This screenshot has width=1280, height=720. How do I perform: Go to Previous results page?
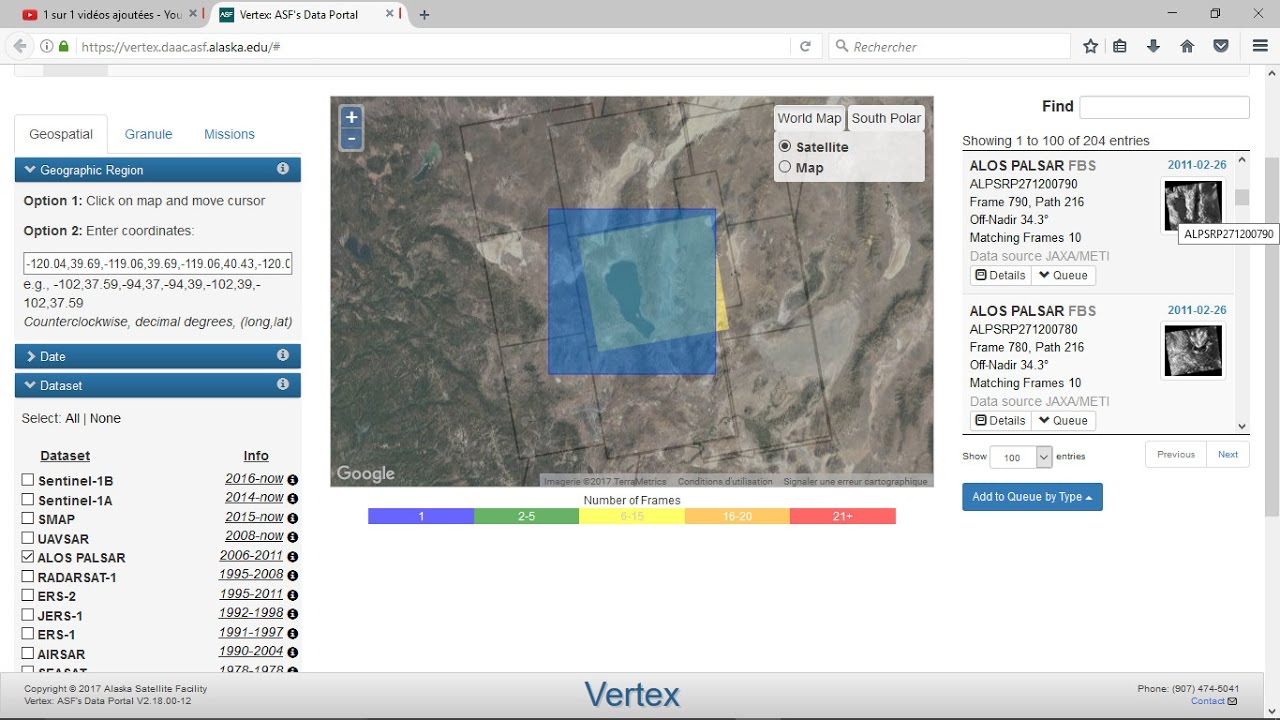pos(1176,455)
